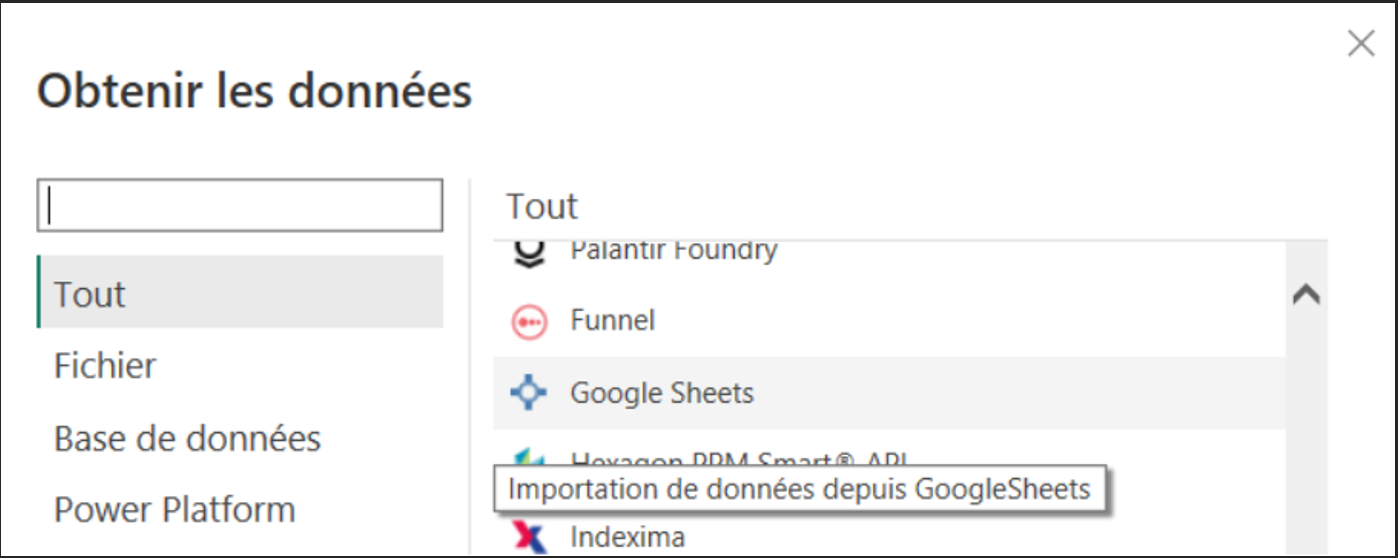Focus the connector search box
This screenshot has width=1398, height=558.
tap(240, 205)
